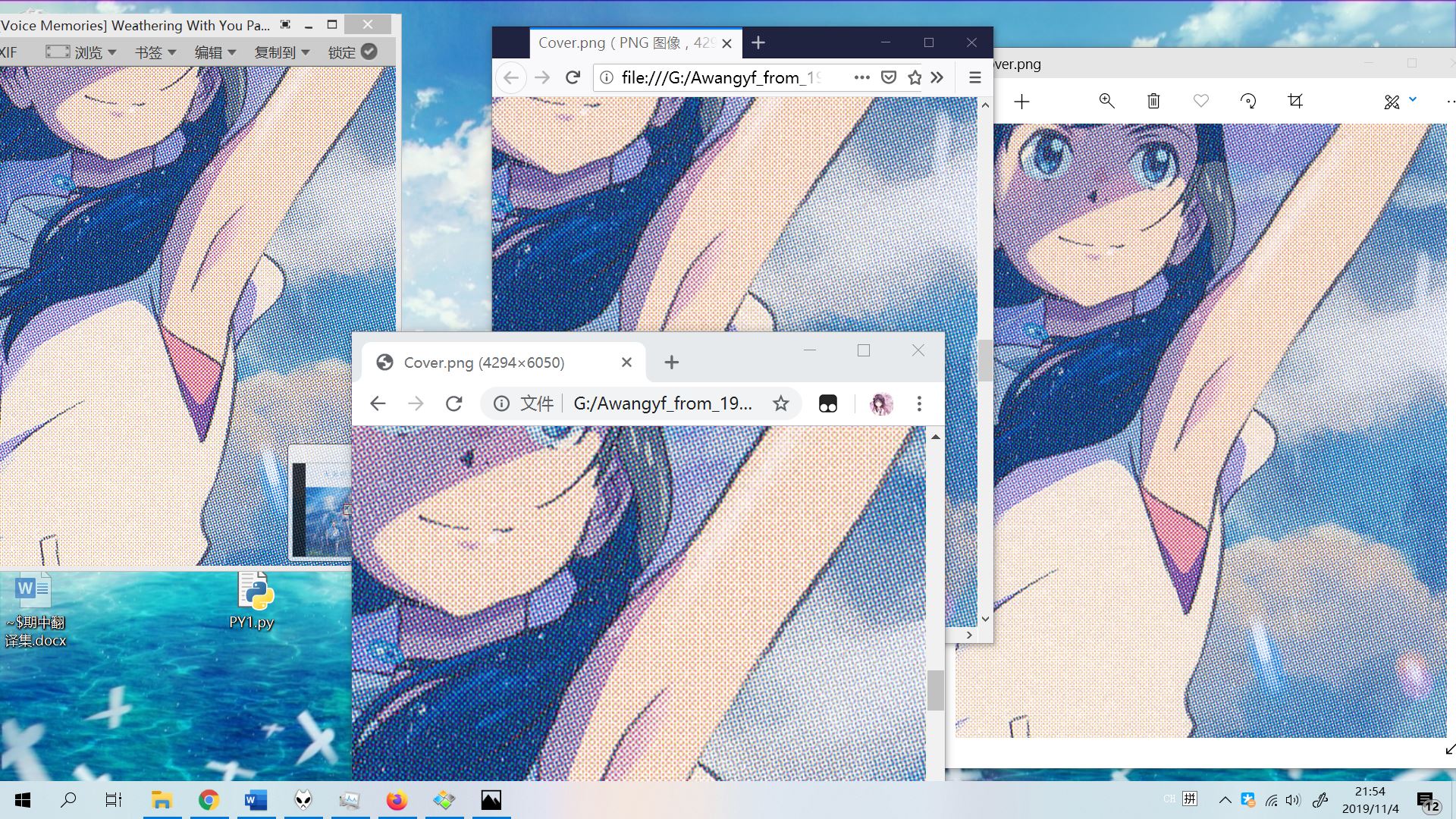The height and width of the screenshot is (819, 1456).
Task: Select the PY1.py desktop file
Action: [x=252, y=601]
